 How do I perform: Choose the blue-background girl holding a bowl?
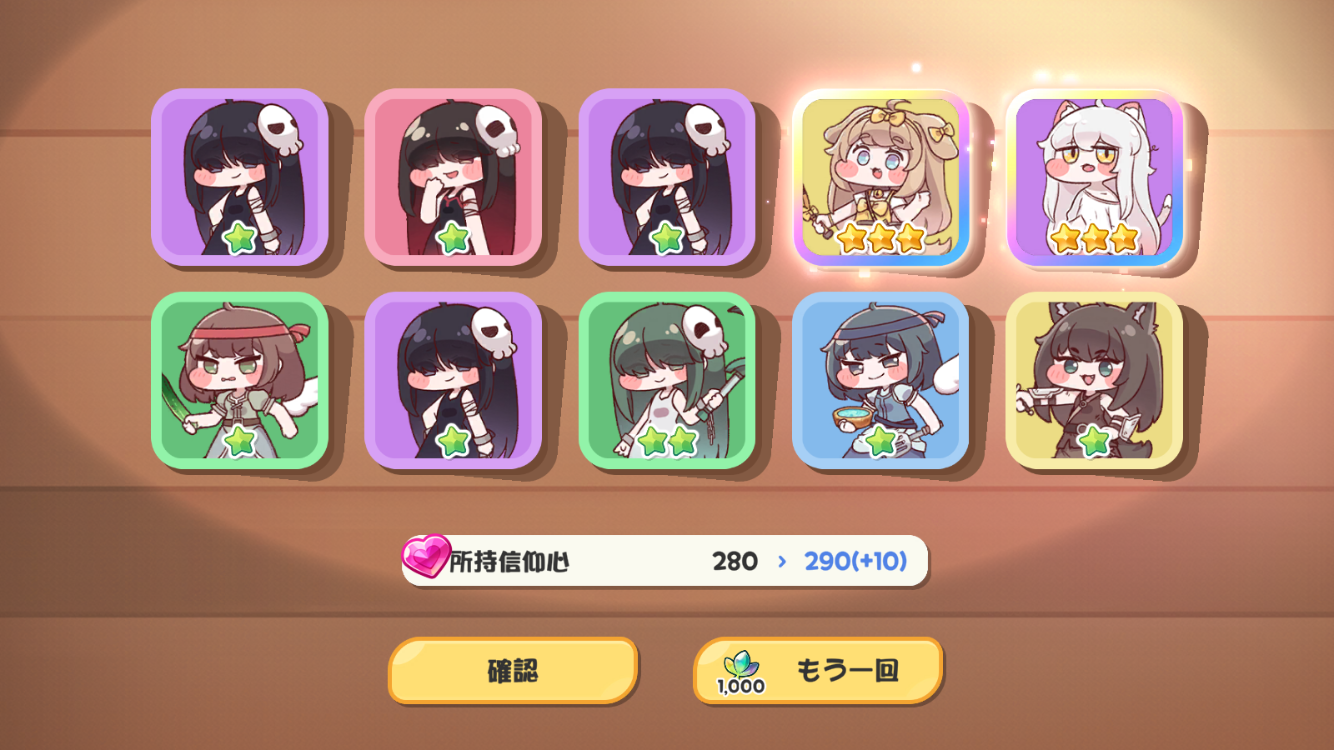coord(880,380)
